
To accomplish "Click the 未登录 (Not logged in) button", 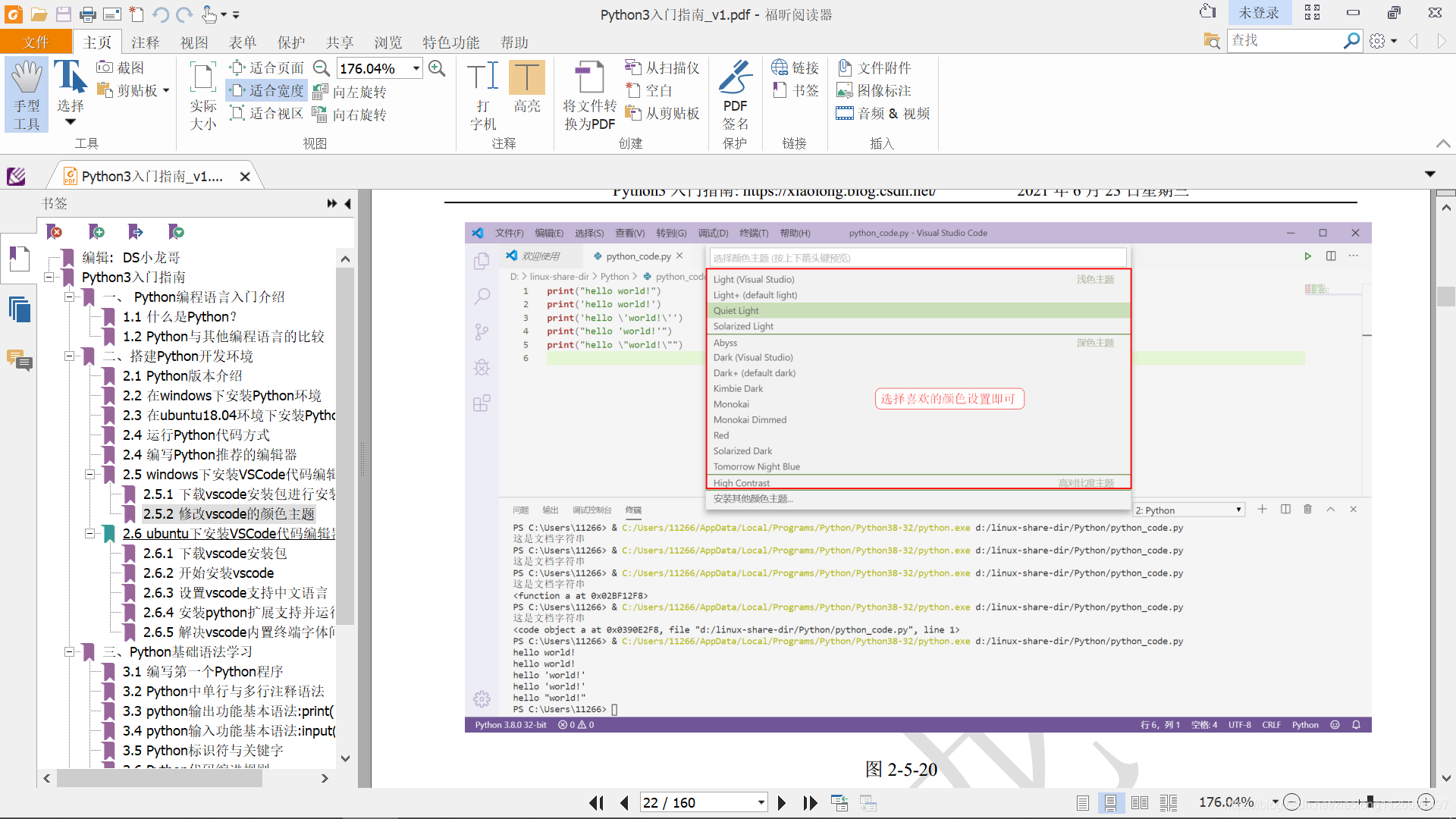I will point(1258,13).
